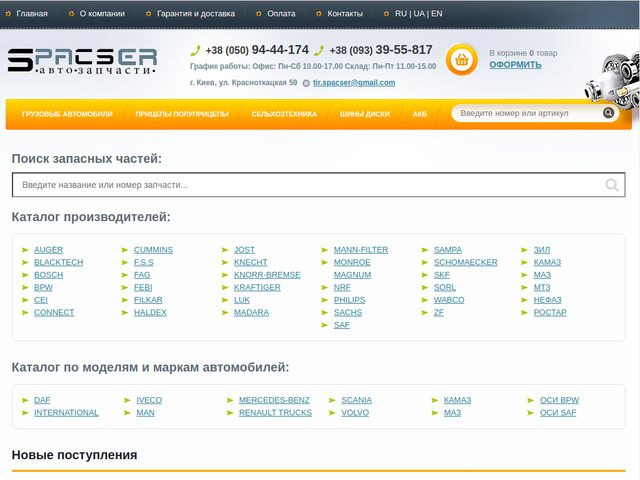Image resolution: width=640 pixels, height=480 pixels.
Task: Open the CONNECT manufacturer link
Action: point(54,313)
